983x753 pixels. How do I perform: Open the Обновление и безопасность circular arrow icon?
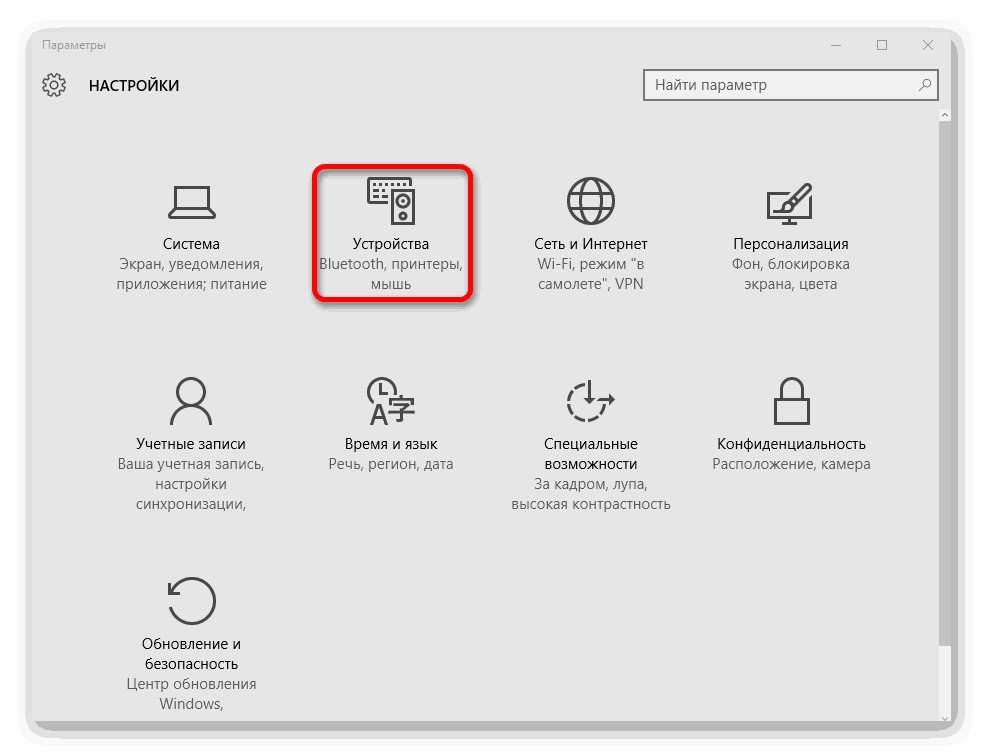[x=191, y=601]
